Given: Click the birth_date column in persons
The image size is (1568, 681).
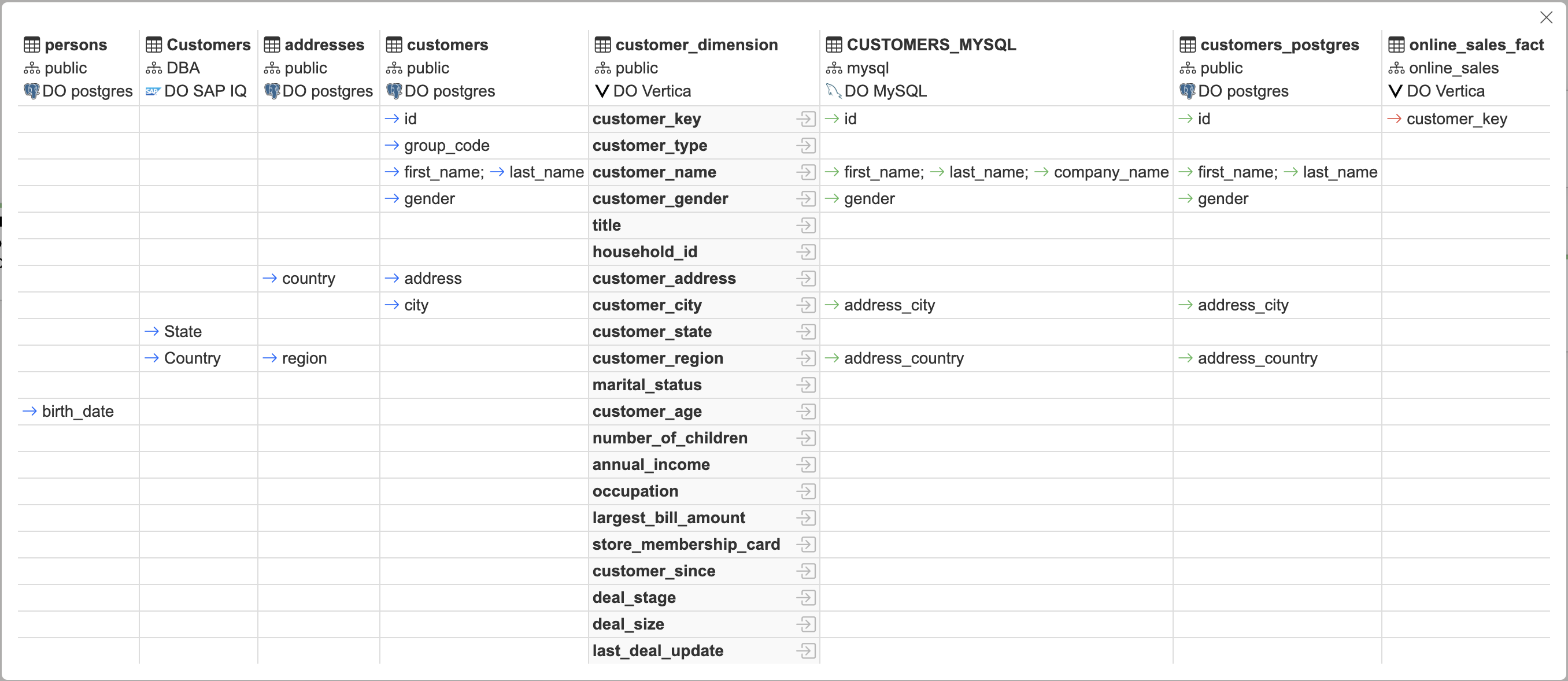Looking at the screenshot, I should tap(77, 412).
